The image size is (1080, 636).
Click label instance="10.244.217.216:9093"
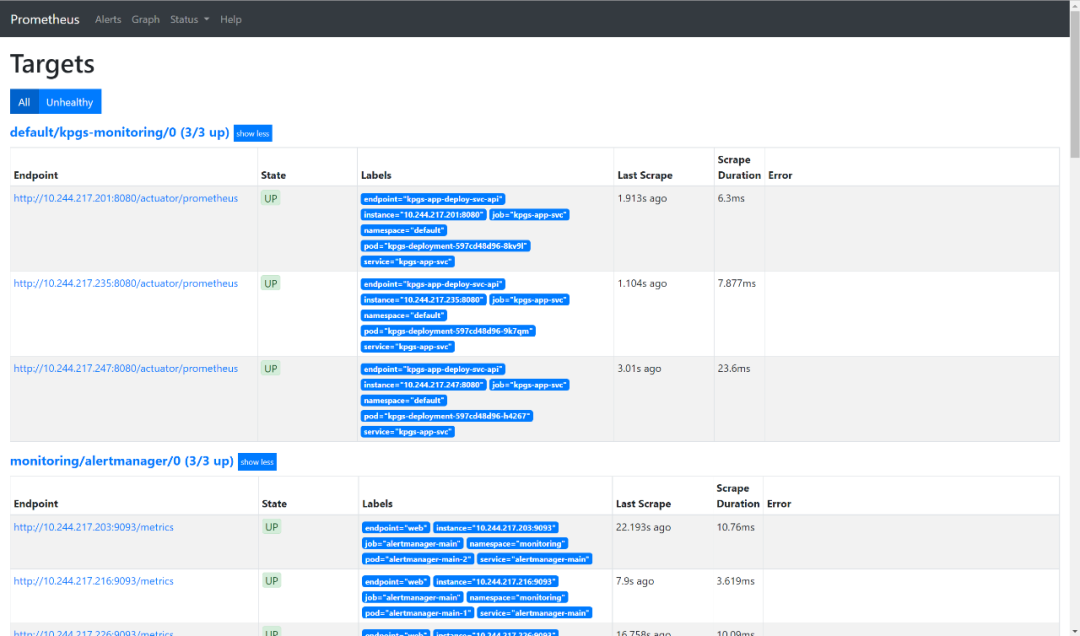pyautogui.click(x=496, y=582)
